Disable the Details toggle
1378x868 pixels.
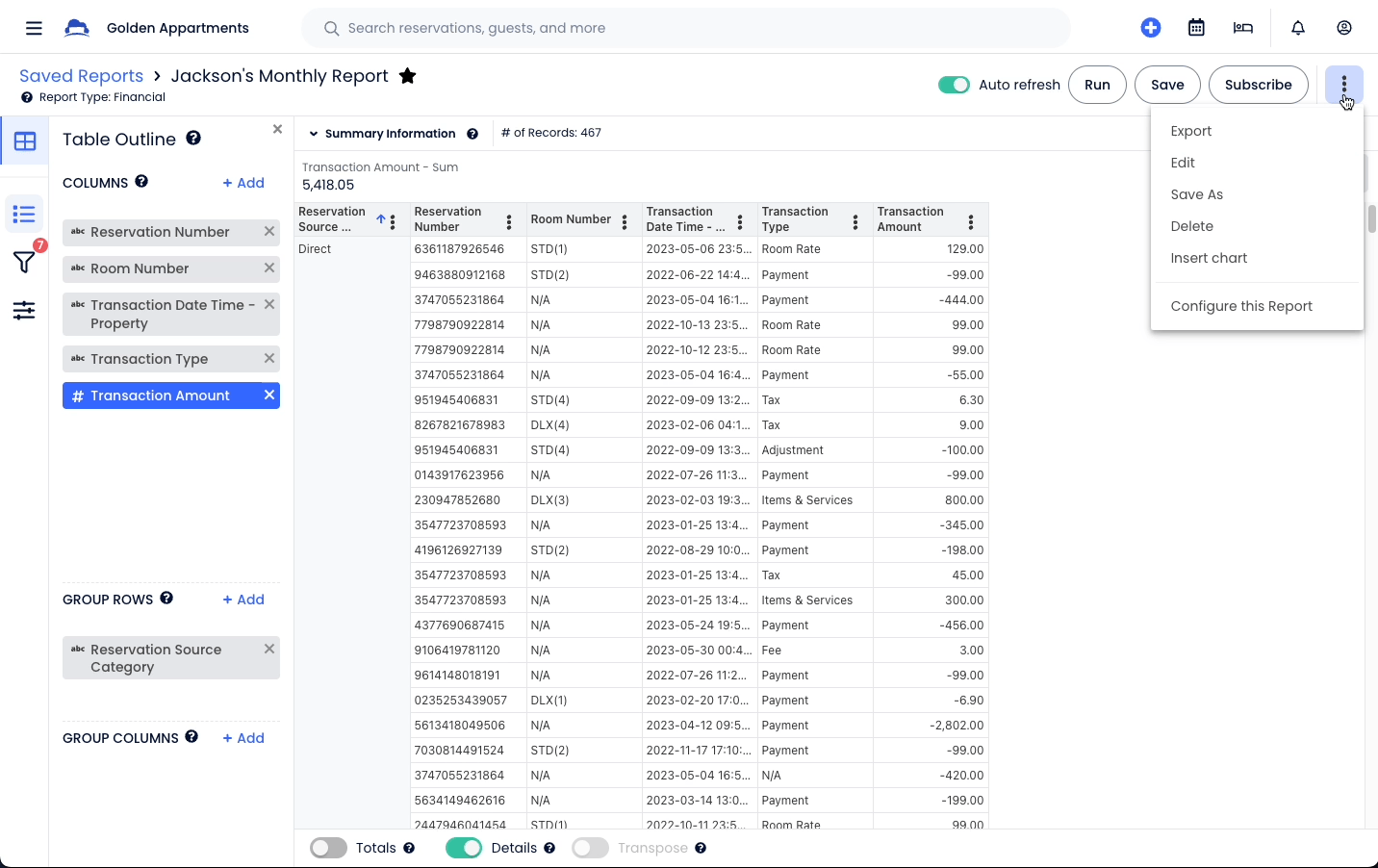(464, 848)
